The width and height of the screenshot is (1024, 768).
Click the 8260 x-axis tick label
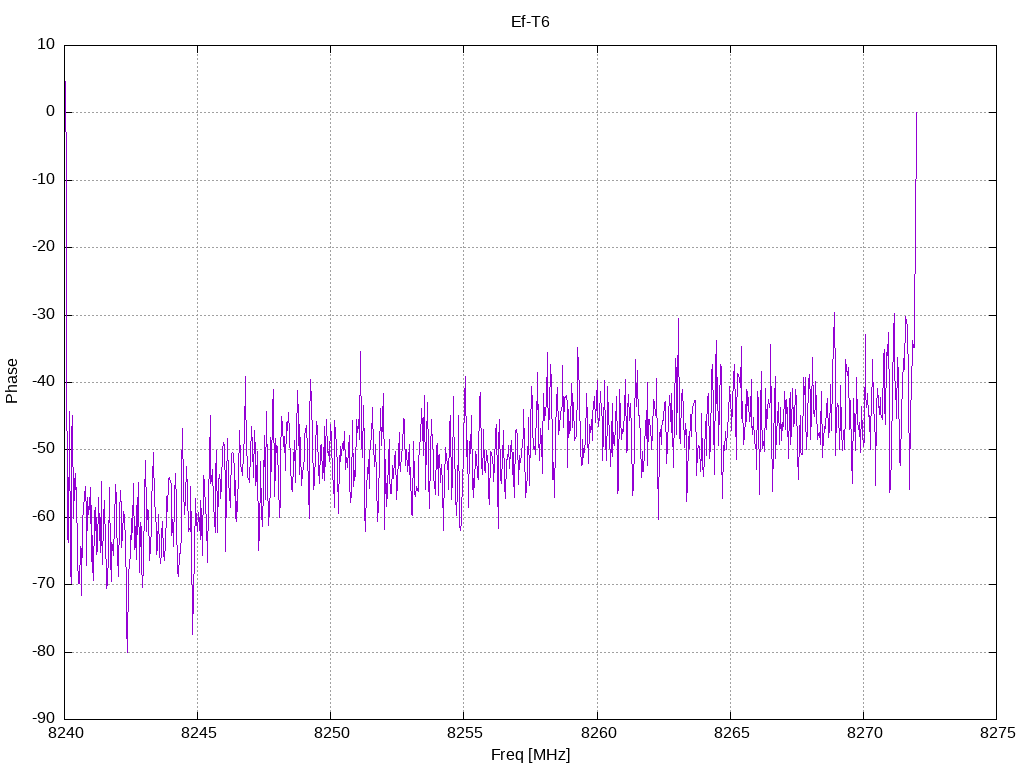coord(598,733)
